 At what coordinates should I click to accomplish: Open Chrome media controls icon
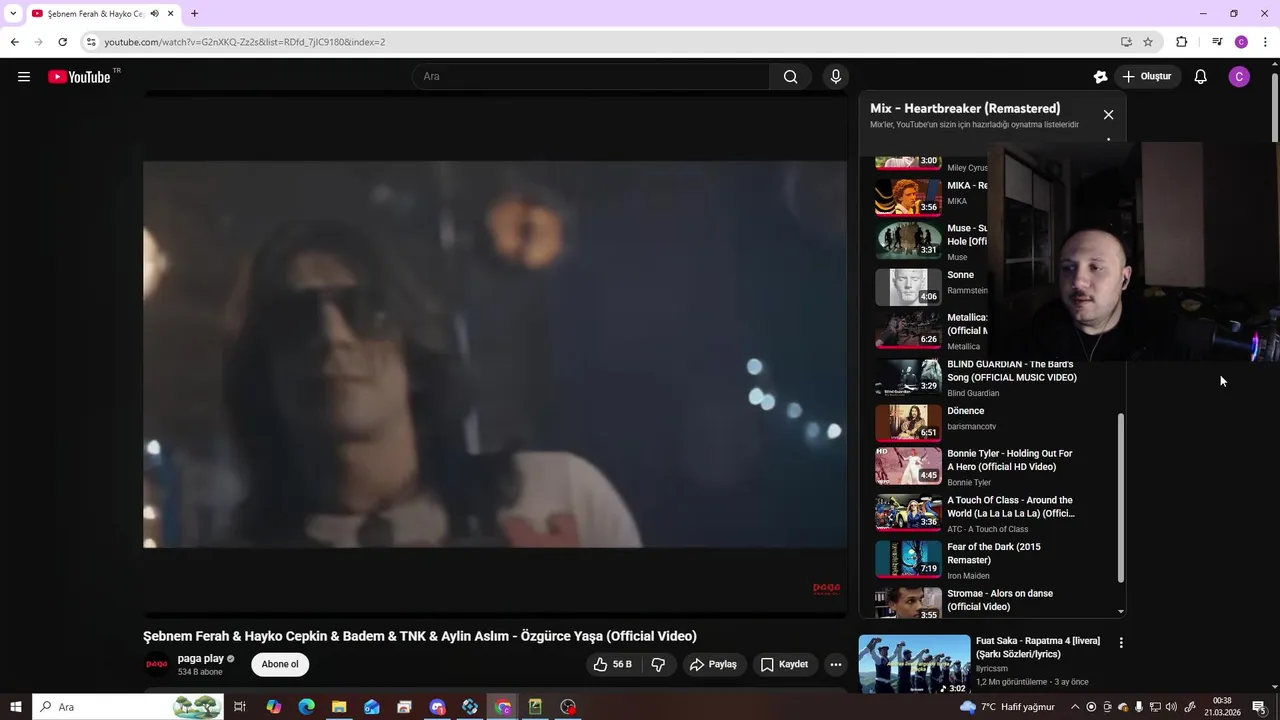[x=1217, y=42]
